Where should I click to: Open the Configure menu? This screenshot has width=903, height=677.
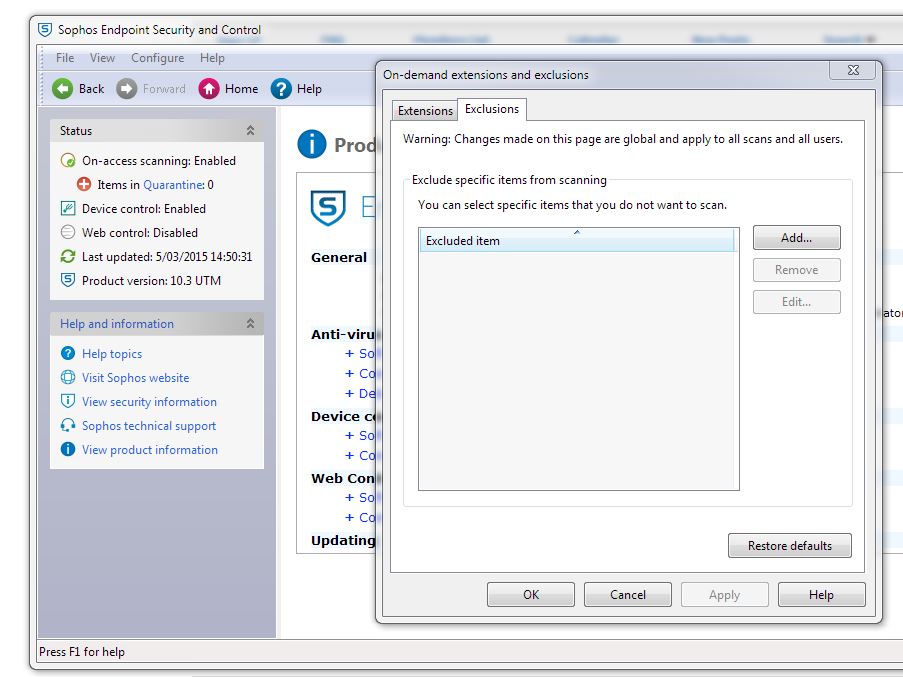(x=158, y=58)
